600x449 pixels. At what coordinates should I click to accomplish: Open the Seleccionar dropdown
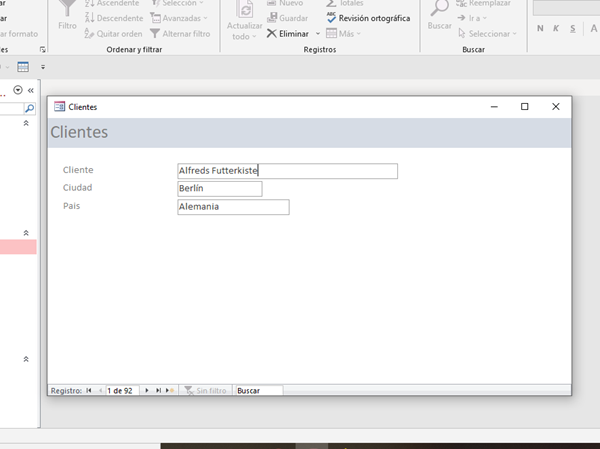click(487, 34)
